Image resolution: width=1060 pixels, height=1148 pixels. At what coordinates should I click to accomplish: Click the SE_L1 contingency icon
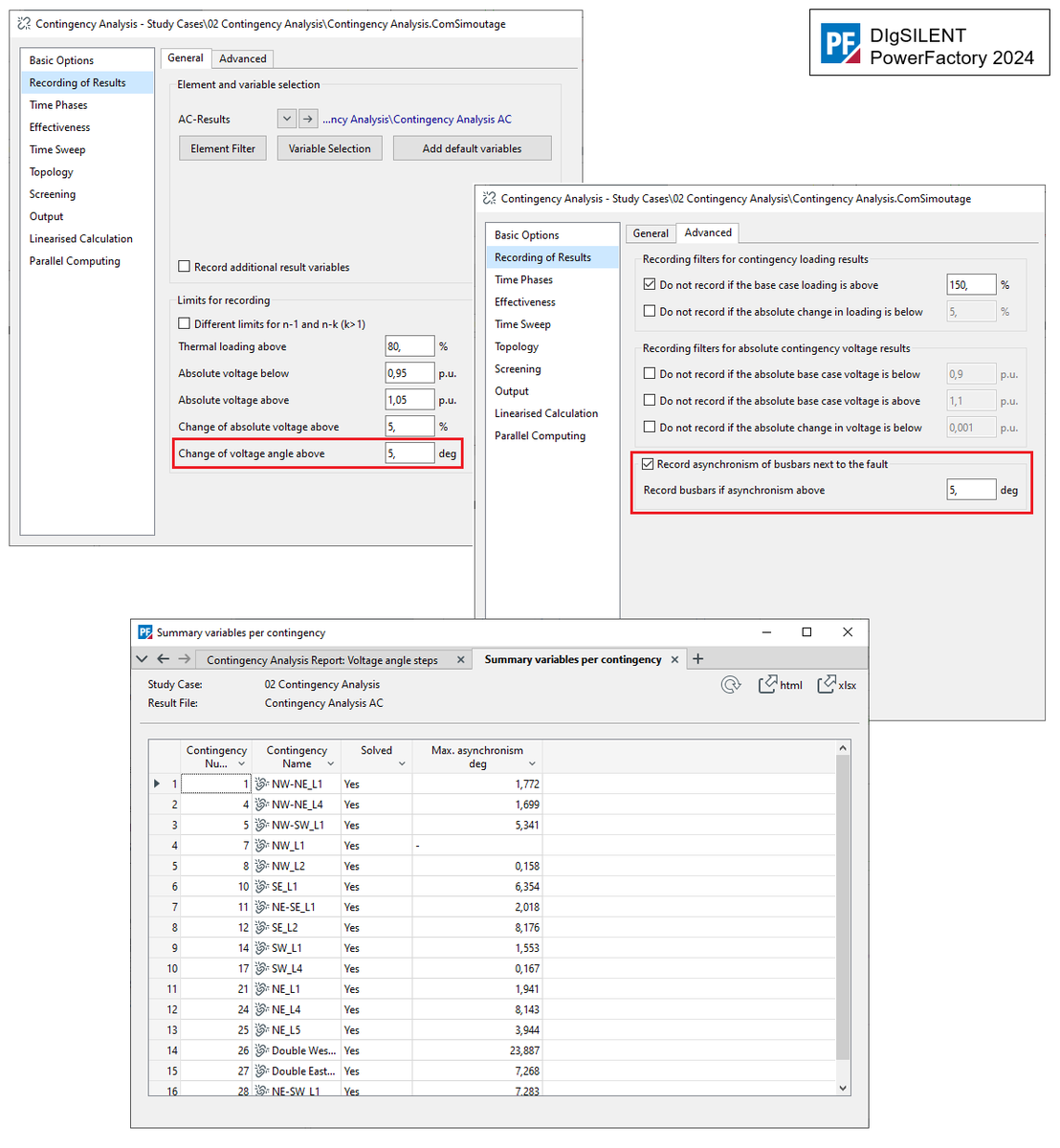(x=261, y=887)
